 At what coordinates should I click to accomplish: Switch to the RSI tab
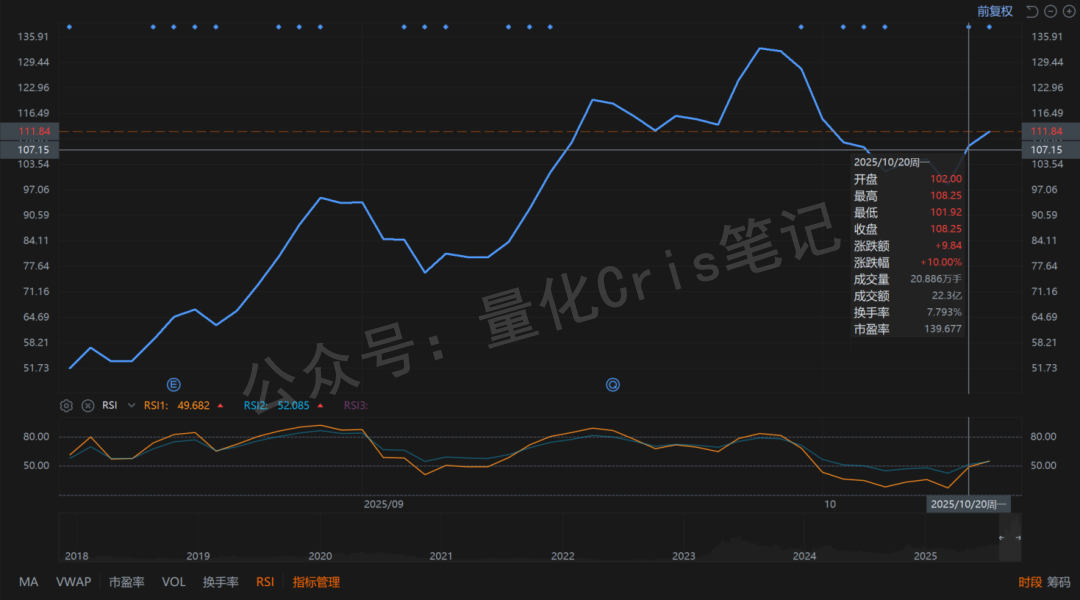click(x=264, y=581)
